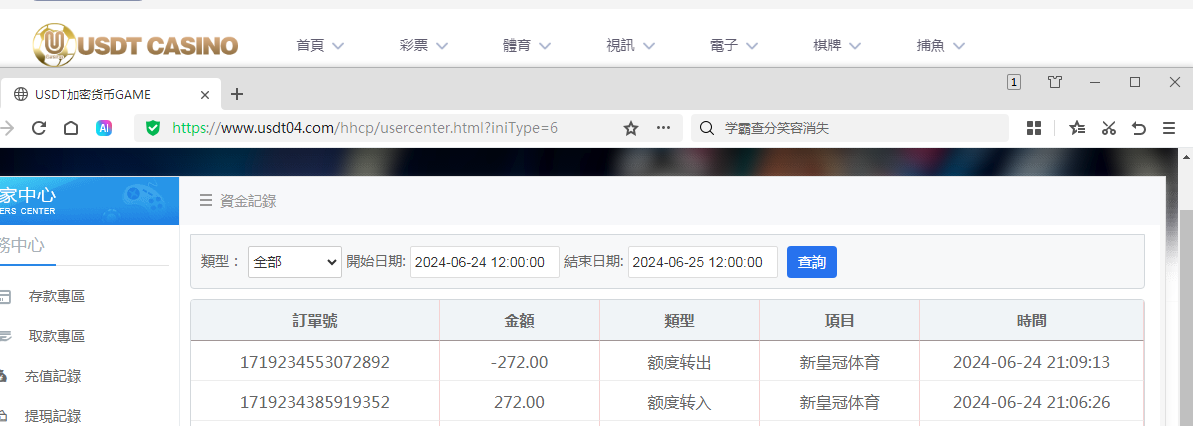The width and height of the screenshot is (1193, 426).
Task: Close the USDT加密货币GAME tab
Action: point(205,95)
